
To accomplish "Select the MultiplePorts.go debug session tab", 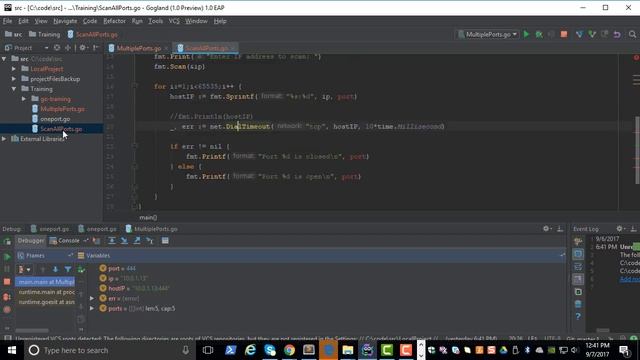I will click(x=151, y=229).
